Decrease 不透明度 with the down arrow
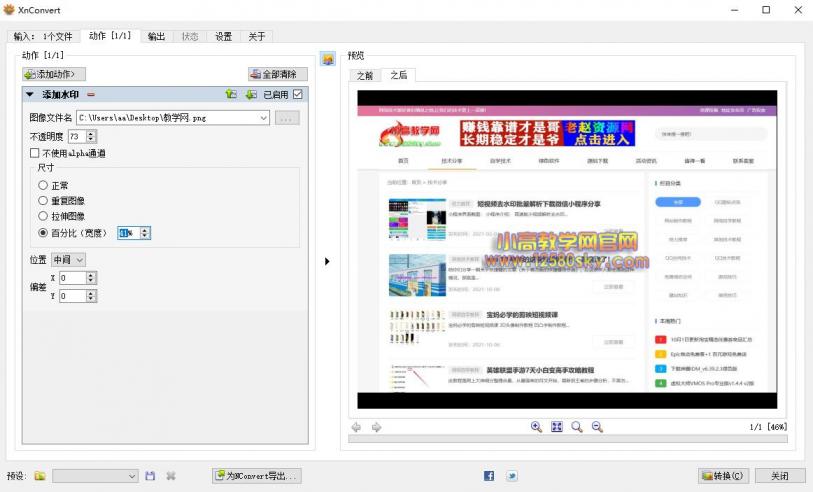This screenshot has height=492, width=813. [91, 139]
